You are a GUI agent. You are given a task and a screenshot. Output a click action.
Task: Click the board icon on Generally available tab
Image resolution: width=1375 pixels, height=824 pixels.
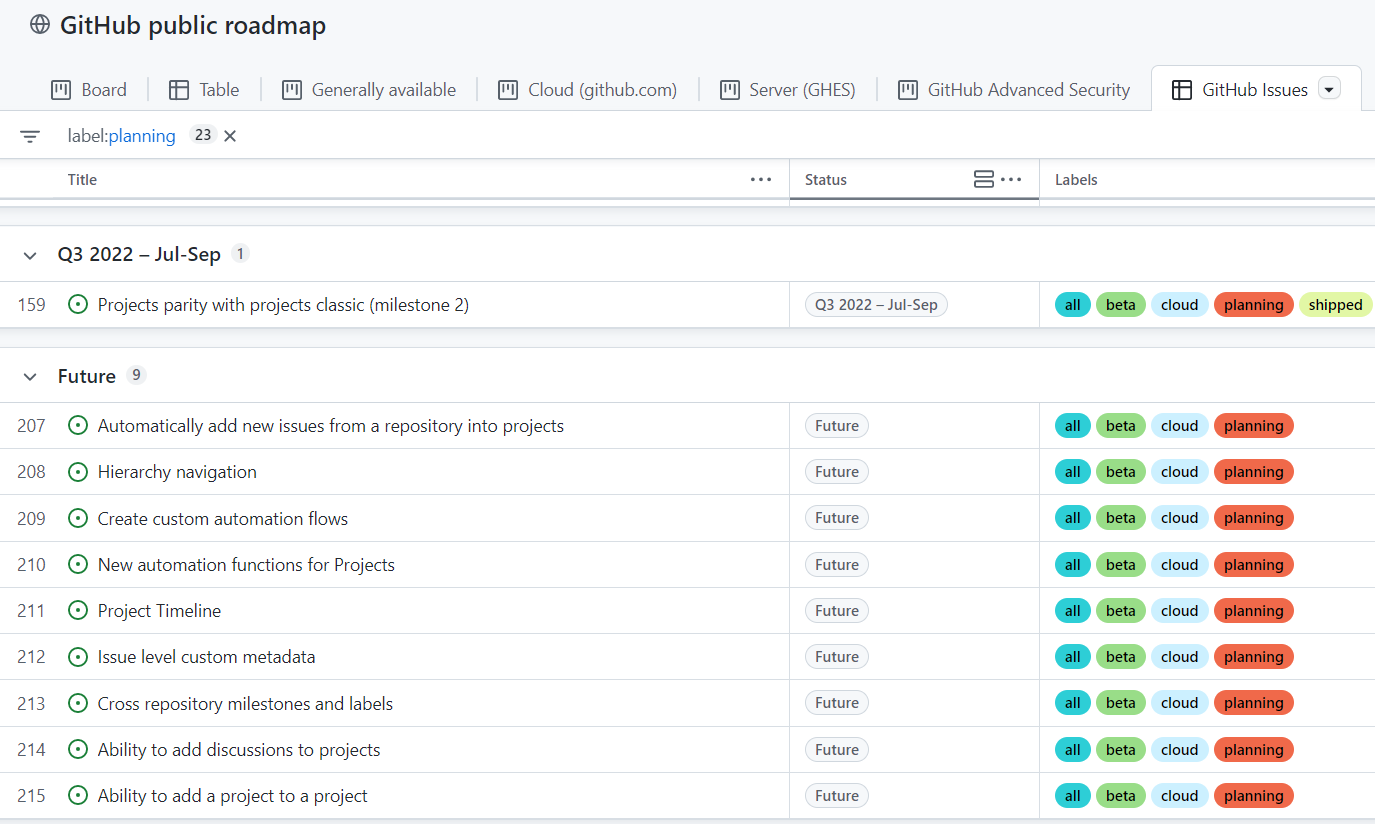tap(292, 90)
